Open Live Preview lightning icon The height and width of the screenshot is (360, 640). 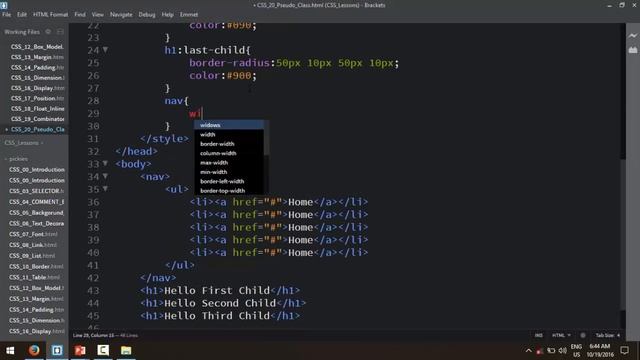click(x=633, y=36)
